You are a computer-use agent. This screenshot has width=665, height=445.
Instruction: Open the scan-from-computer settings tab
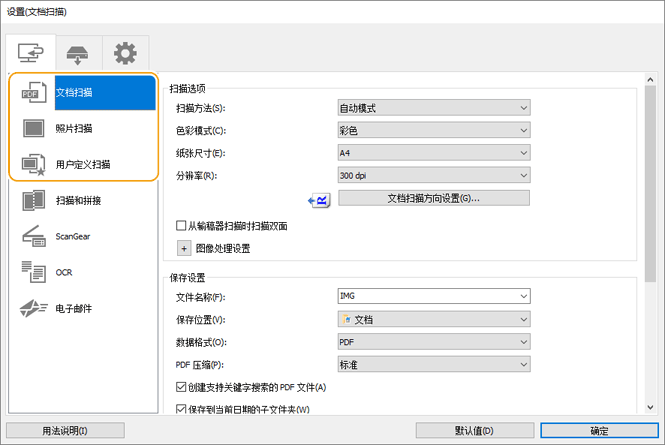tap(30, 51)
